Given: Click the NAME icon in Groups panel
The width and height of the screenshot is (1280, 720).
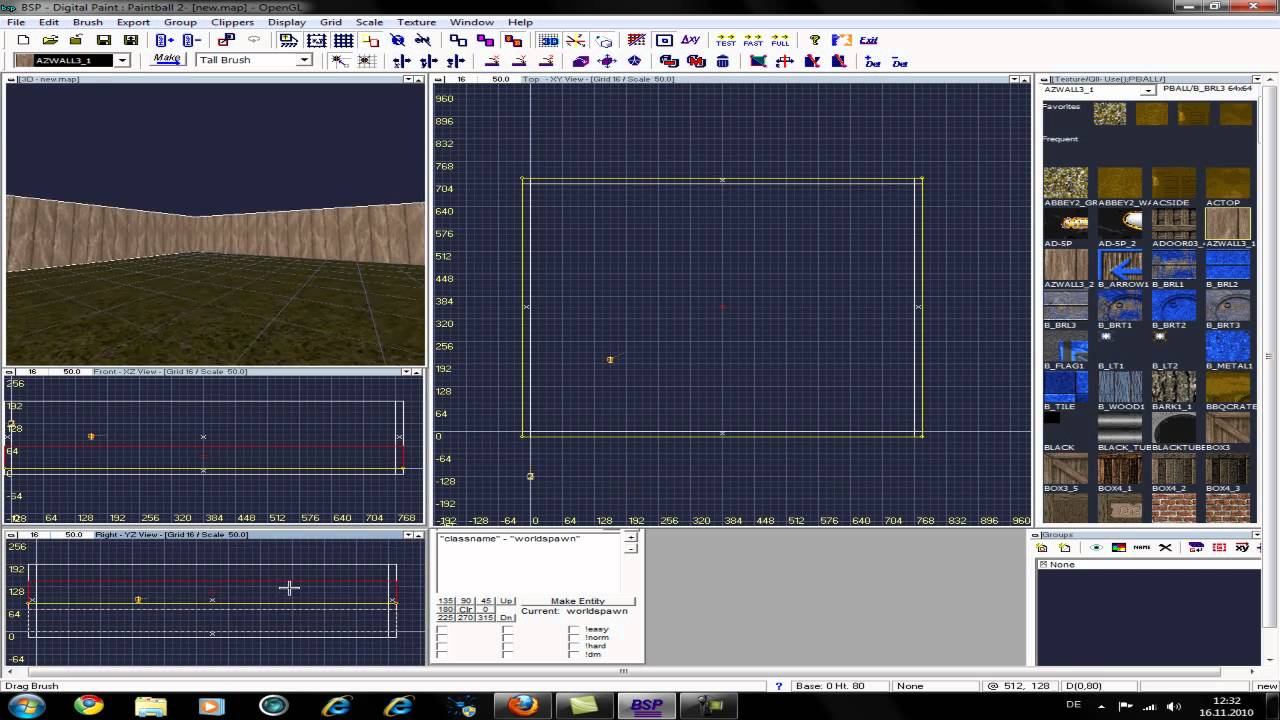Looking at the screenshot, I should 1142,548.
